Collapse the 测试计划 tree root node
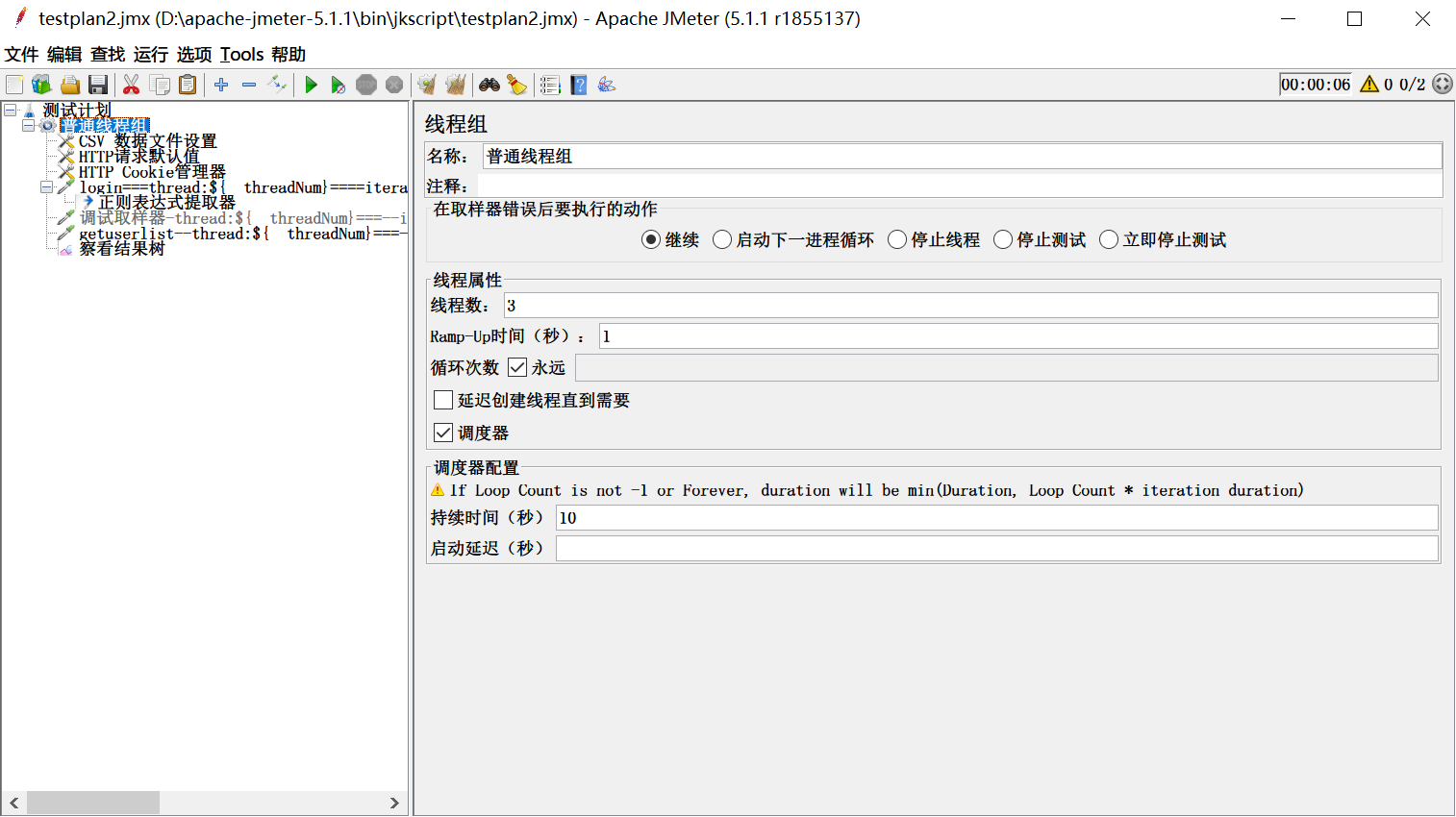 tap(11, 111)
